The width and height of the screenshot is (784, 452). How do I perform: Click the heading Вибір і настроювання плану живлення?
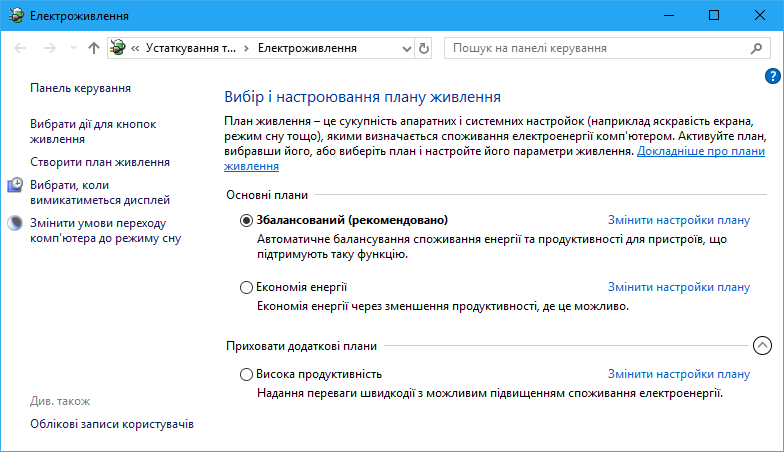[362, 96]
